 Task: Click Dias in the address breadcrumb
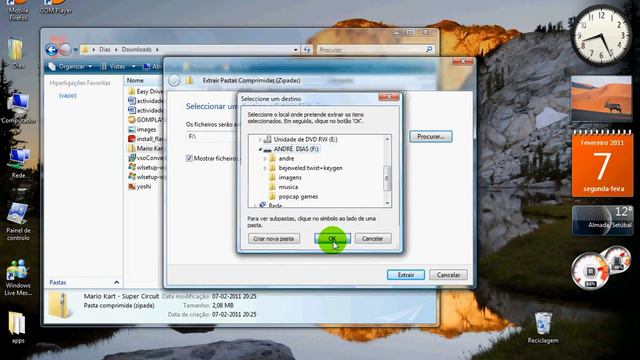pyautogui.click(x=105, y=49)
